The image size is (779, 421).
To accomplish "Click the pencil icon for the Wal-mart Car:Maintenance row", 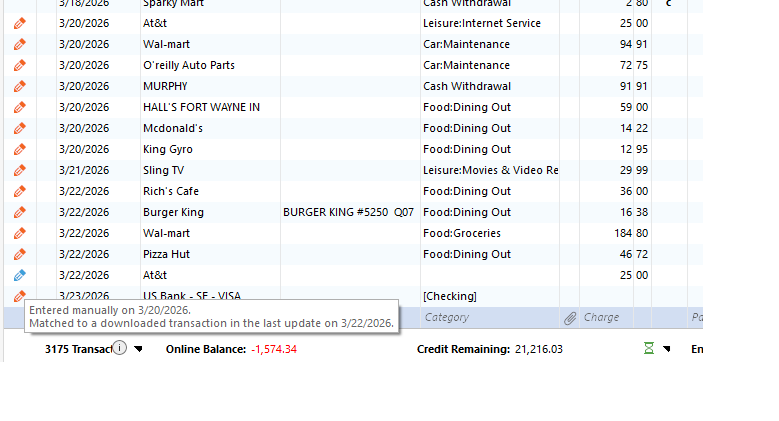I will pyautogui.click(x=19, y=44).
